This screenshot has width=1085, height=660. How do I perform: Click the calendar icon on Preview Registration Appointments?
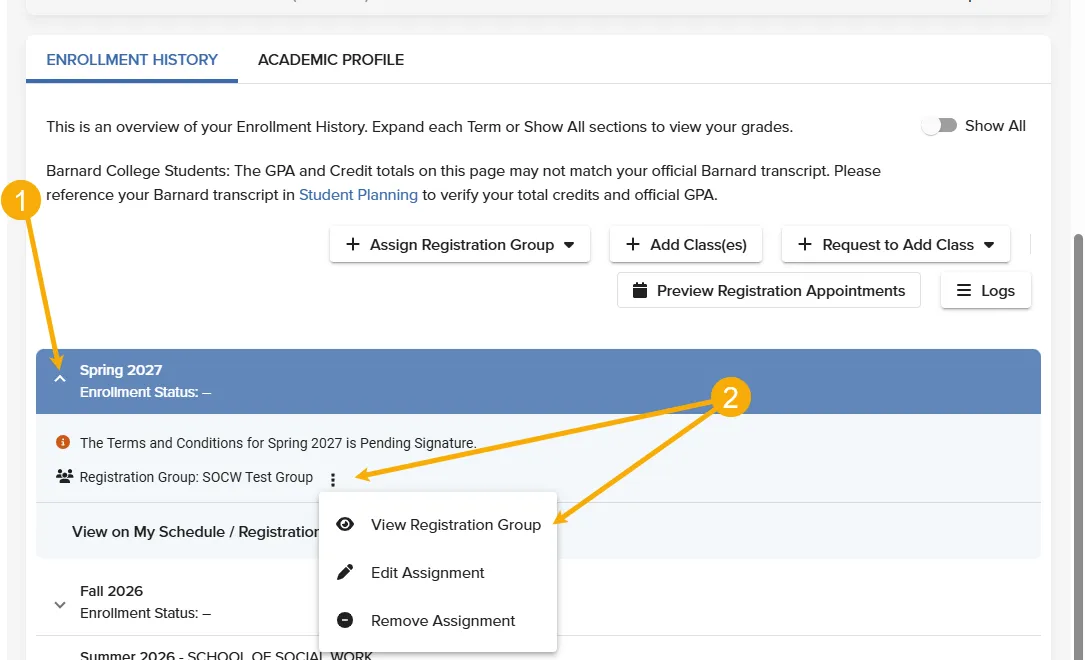coord(640,291)
